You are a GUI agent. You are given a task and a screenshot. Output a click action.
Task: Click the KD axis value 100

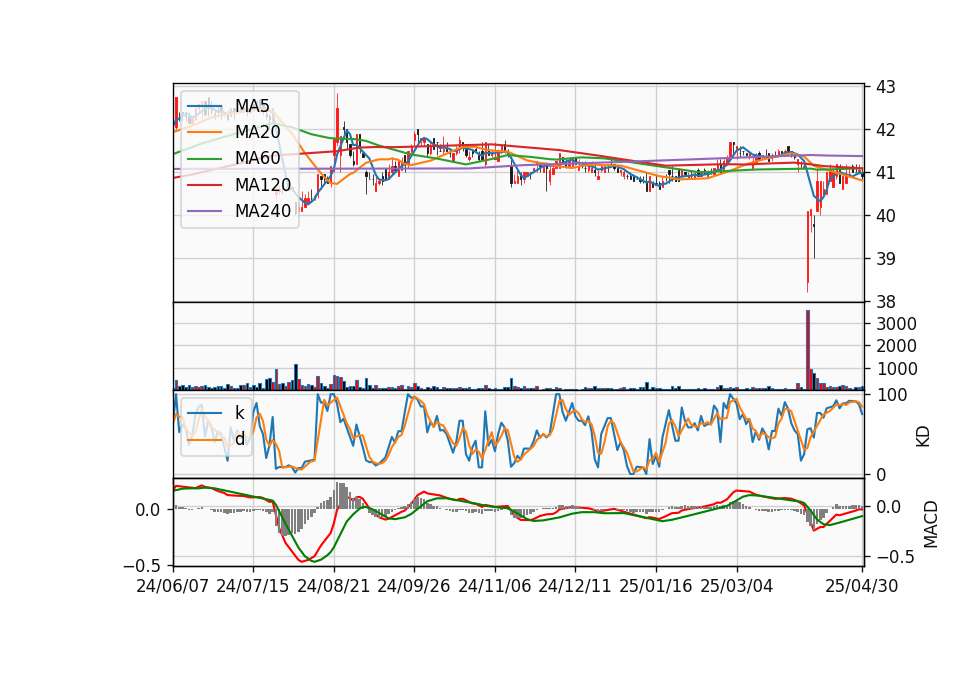[891, 395]
